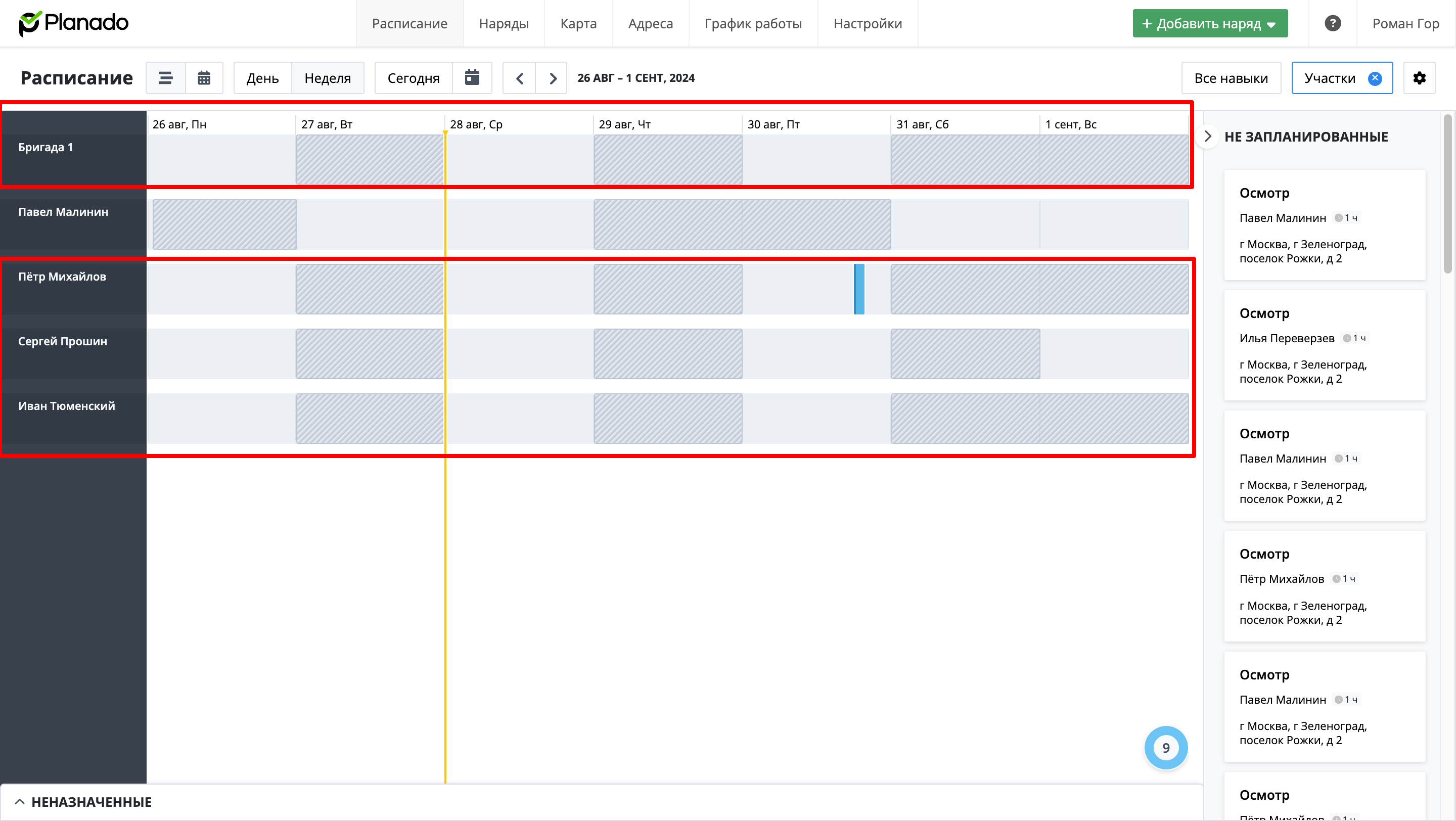Clear the Участки filter with X
The image size is (1456, 821).
point(1375,78)
